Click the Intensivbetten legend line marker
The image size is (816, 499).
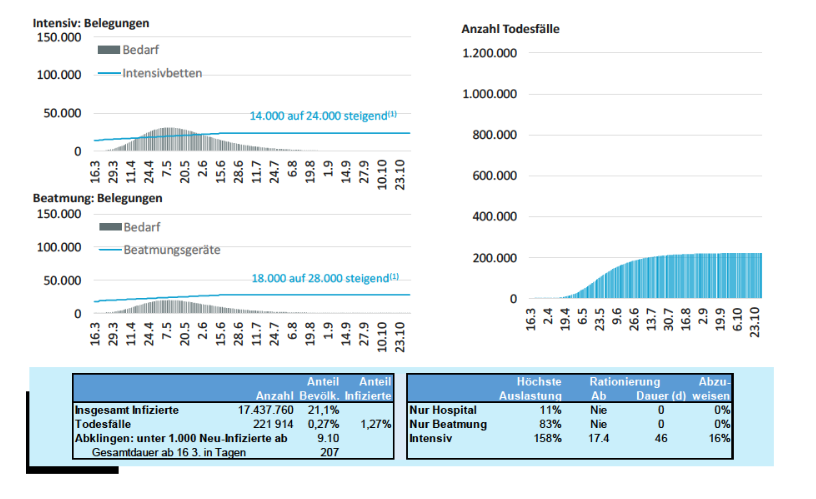click(x=108, y=73)
